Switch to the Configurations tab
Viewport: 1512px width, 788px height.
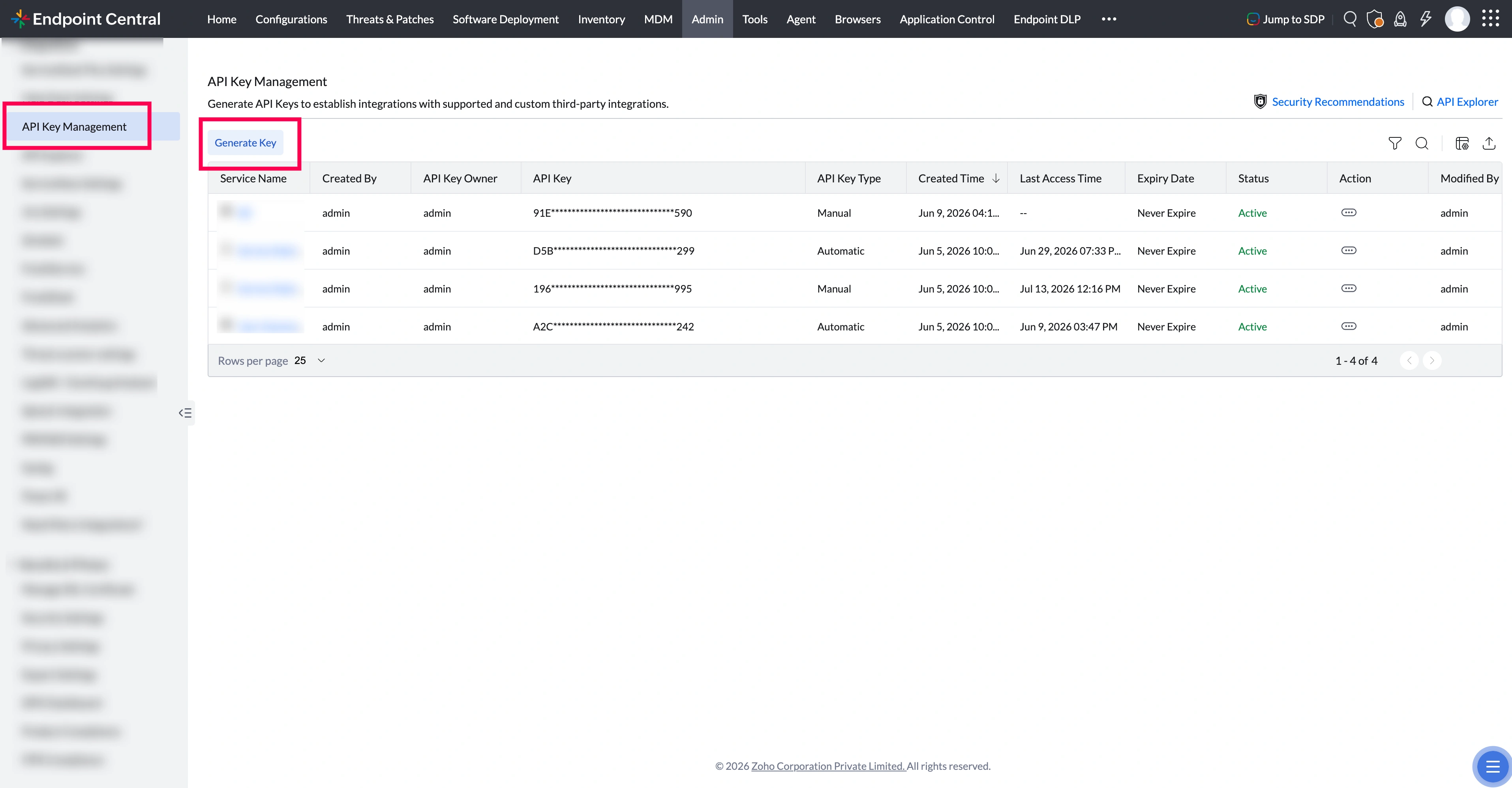tap(291, 19)
